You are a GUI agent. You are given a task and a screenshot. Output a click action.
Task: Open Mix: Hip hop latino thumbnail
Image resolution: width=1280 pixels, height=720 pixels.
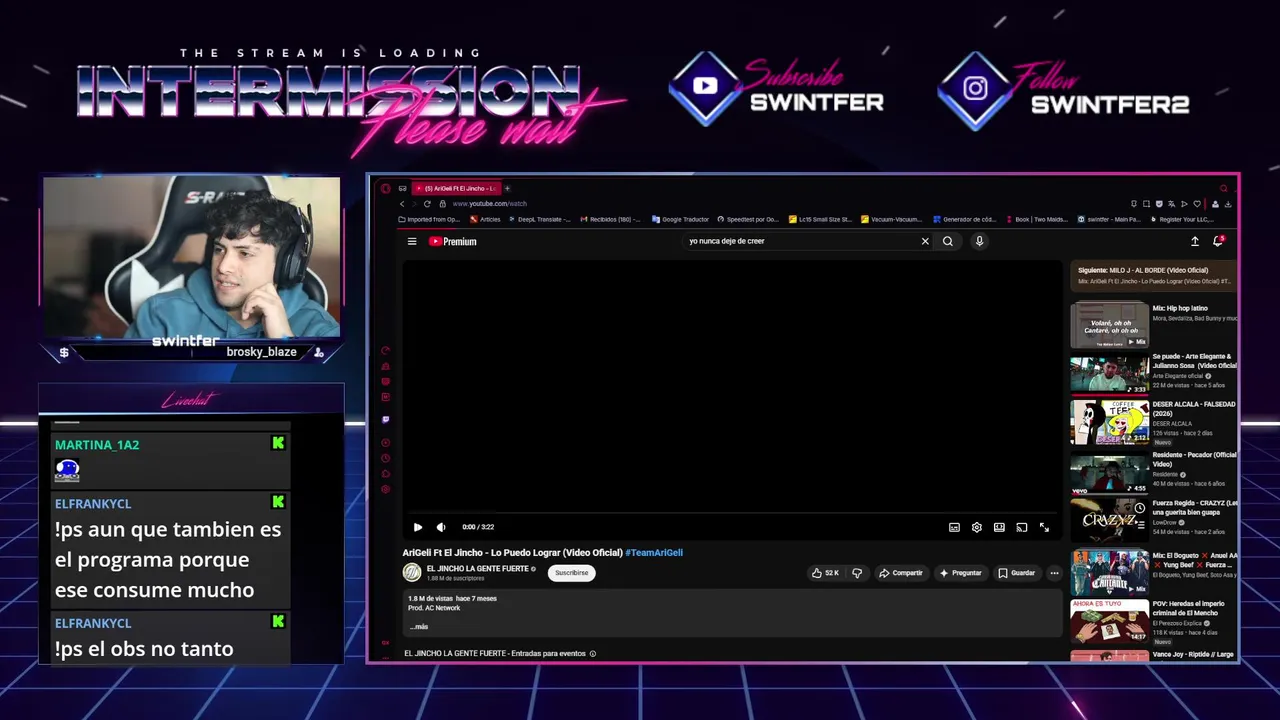click(x=1109, y=325)
